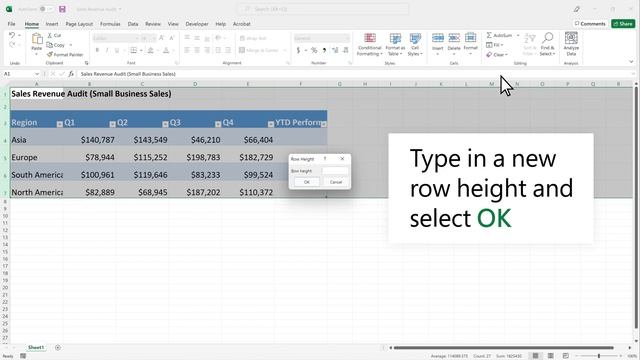Select Normal view icon in status bar

point(536,356)
